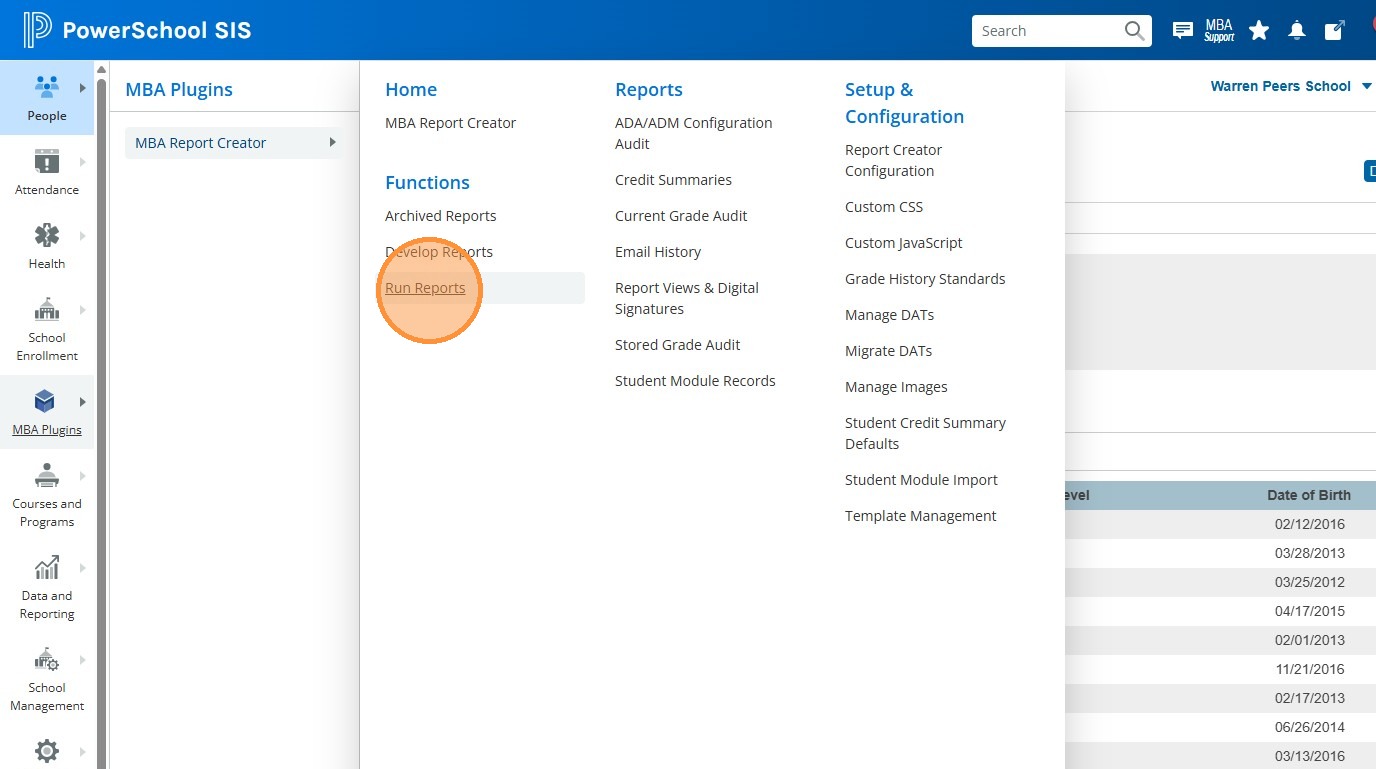Screen dimensions: 1376x769
Task: Expand the MBA Plugins menu arrow
Action: coord(83,401)
